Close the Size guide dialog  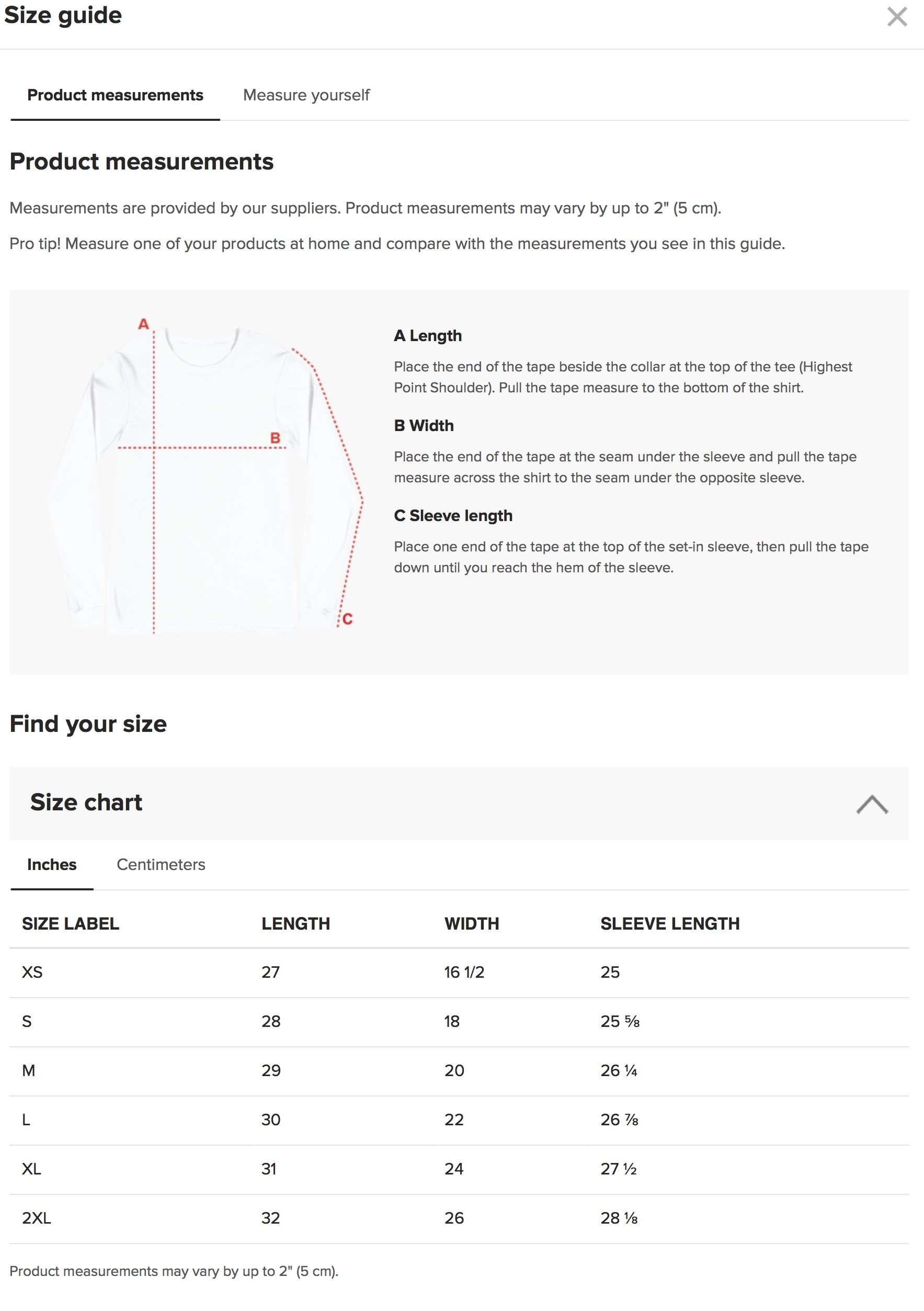pyautogui.click(x=897, y=17)
